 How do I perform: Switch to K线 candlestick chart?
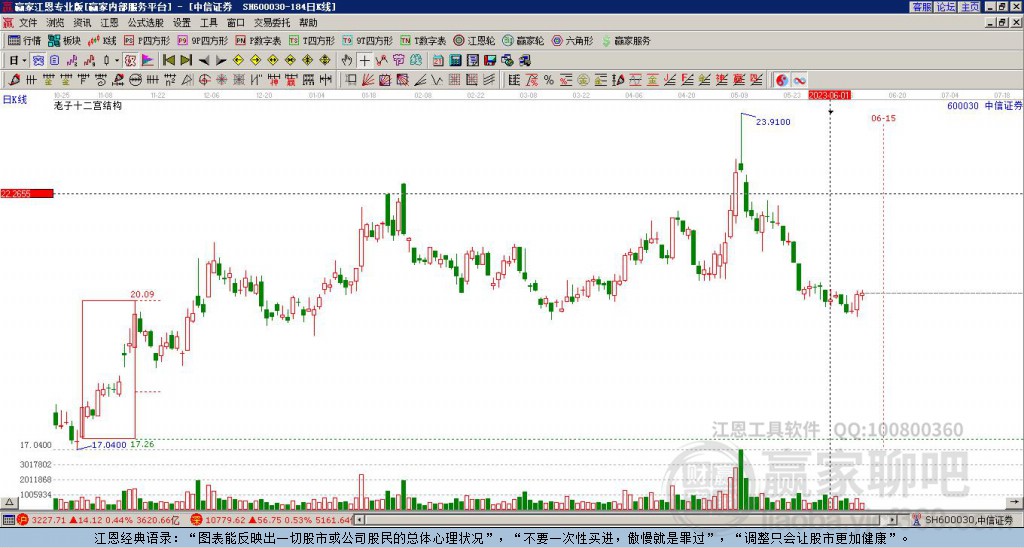102,40
